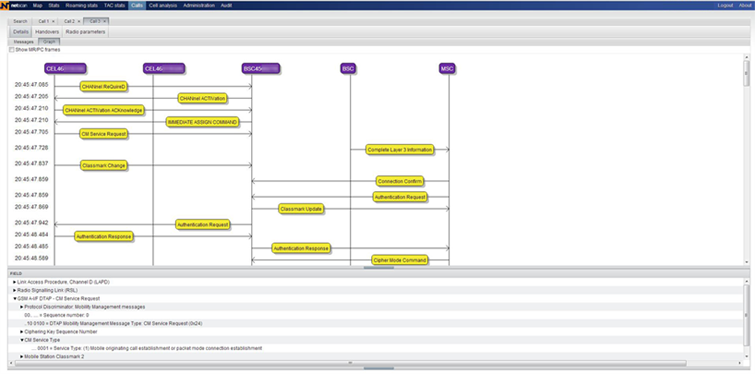Close the Call 3 tab
This screenshot has width=755, height=374.
click(104, 21)
